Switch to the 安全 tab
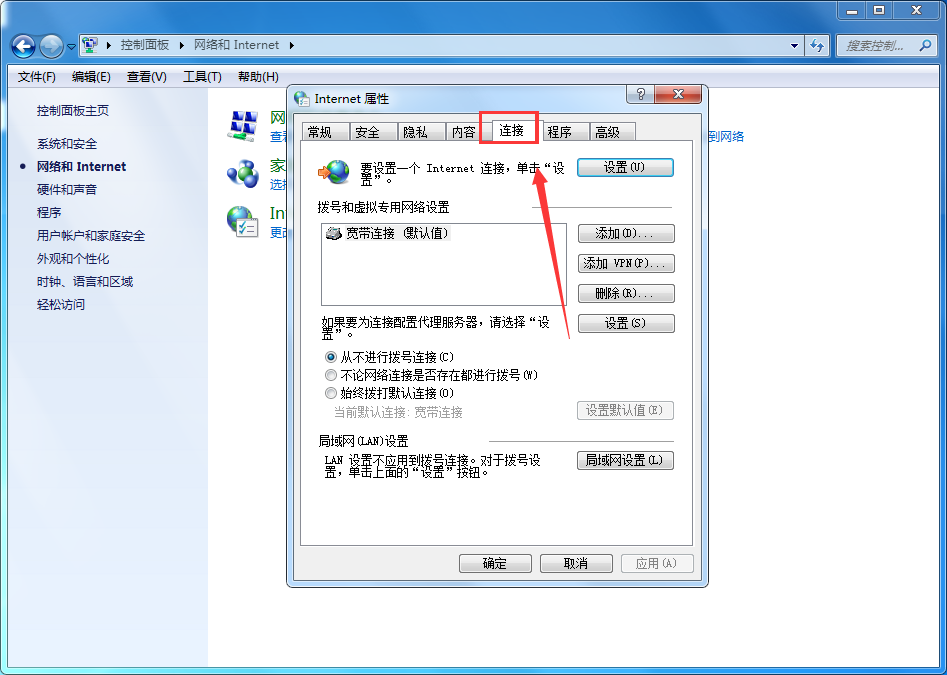Image resolution: width=947 pixels, height=675 pixels. click(x=373, y=132)
